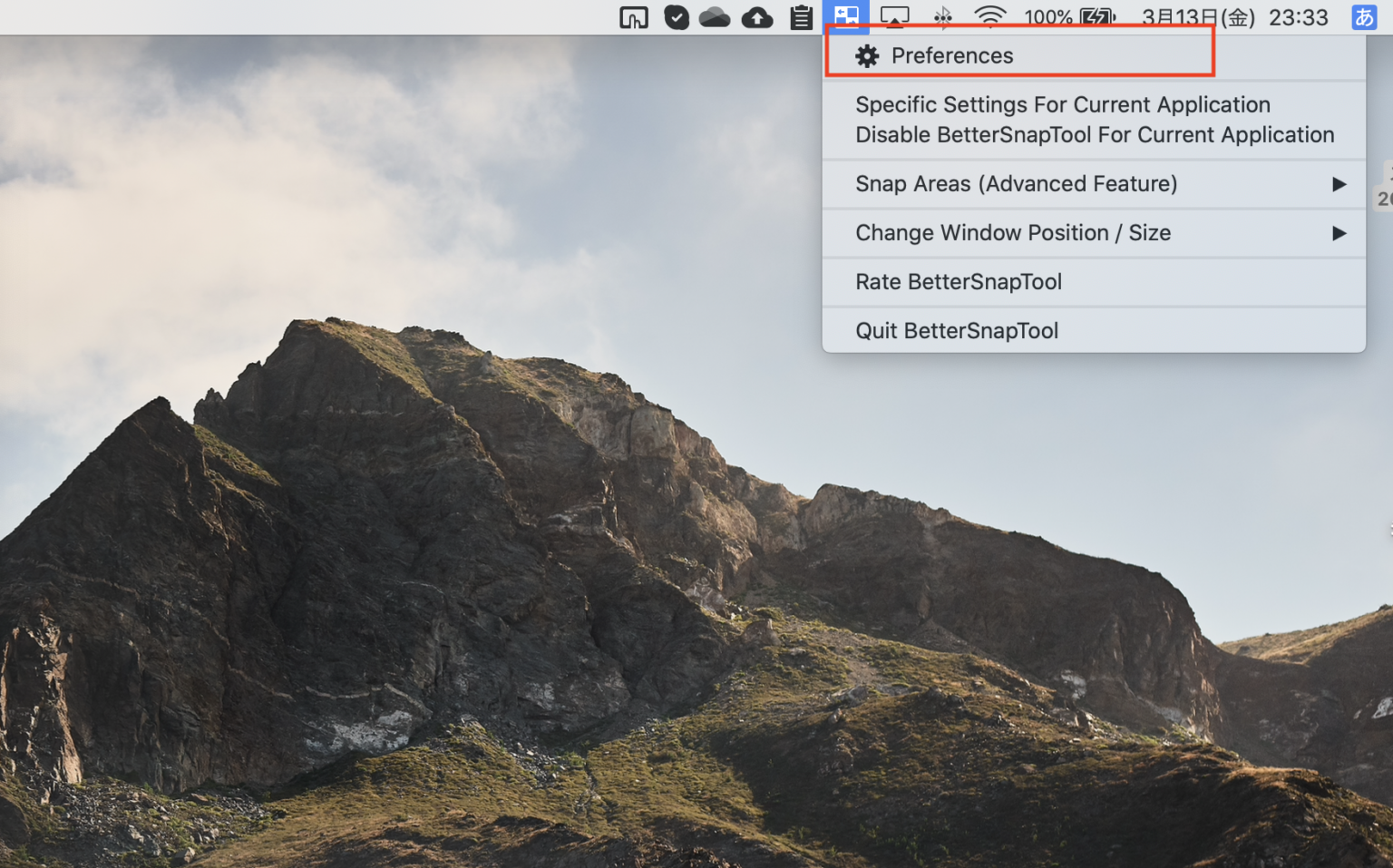Viewport: 1393px width, 868px height.
Task: Click the gear icon beside Preferences
Action: coord(867,56)
